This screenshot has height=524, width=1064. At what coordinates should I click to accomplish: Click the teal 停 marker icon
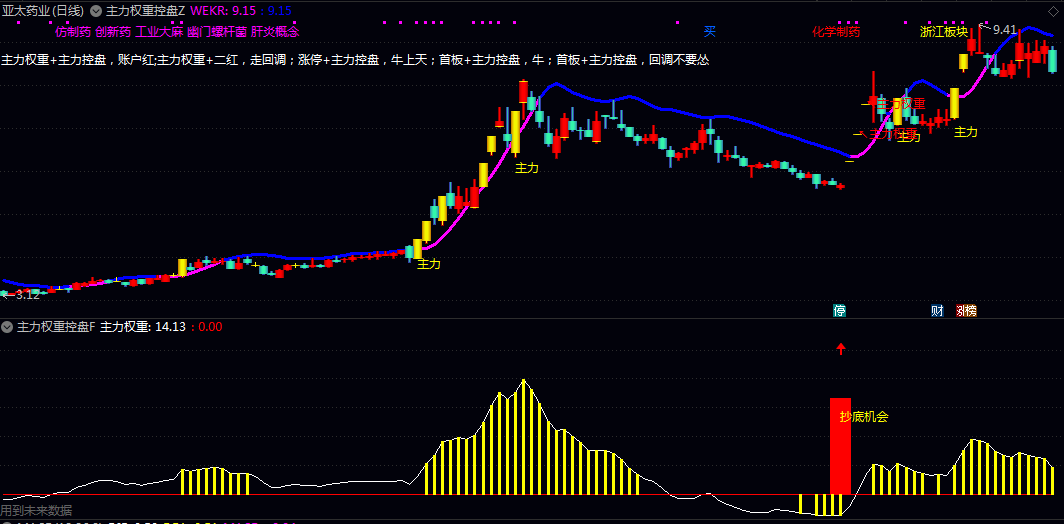840,311
